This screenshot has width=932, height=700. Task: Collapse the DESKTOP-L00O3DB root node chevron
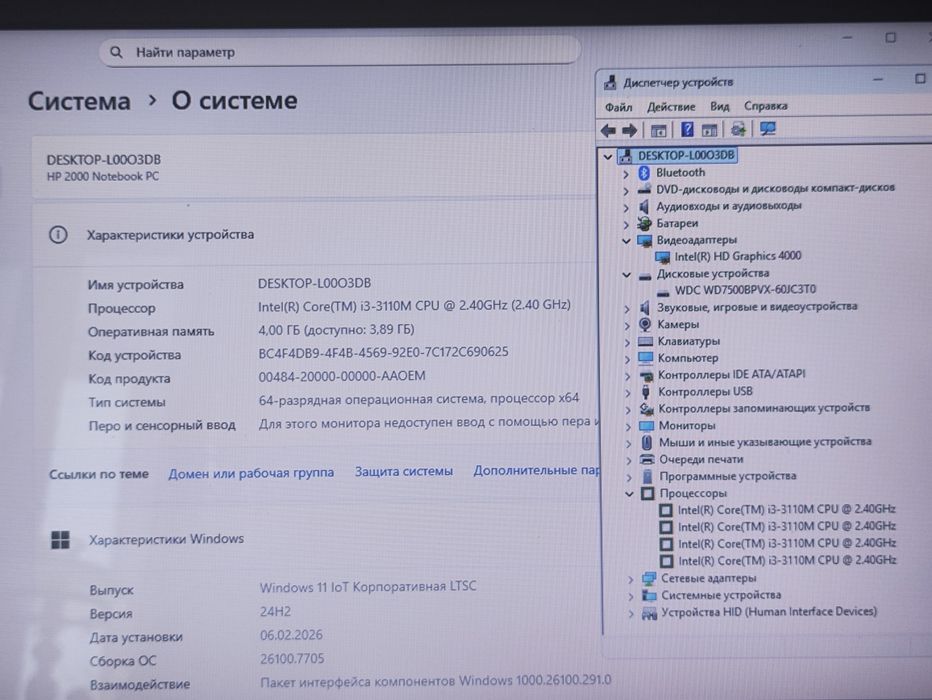pos(607,157)
